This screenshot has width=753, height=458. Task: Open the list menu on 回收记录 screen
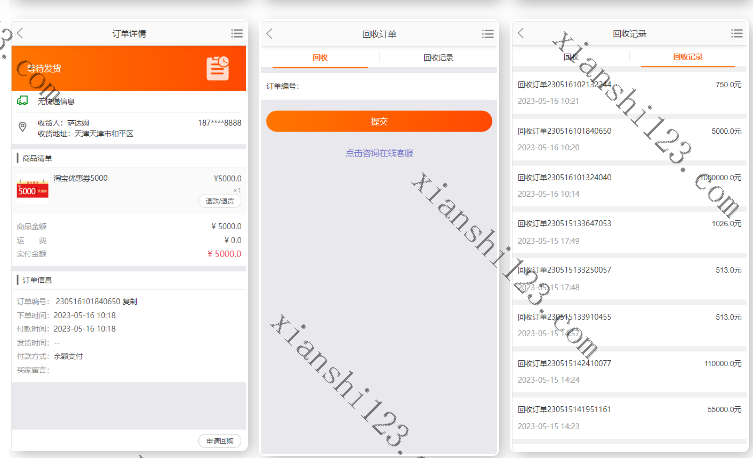pyautogui.click(x=737, y=33)
